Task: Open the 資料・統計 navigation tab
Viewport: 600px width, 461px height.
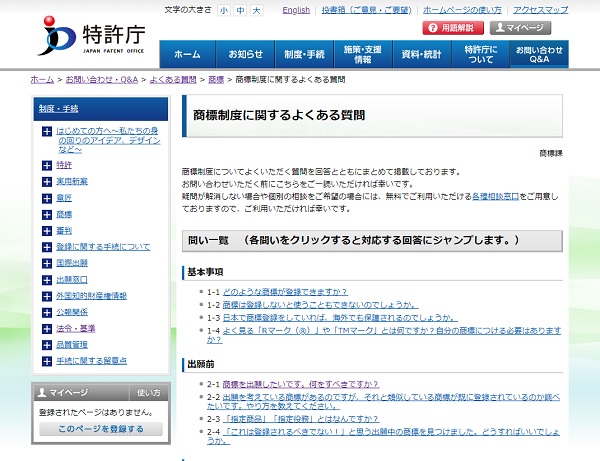Action: click(x=422, y=54)
